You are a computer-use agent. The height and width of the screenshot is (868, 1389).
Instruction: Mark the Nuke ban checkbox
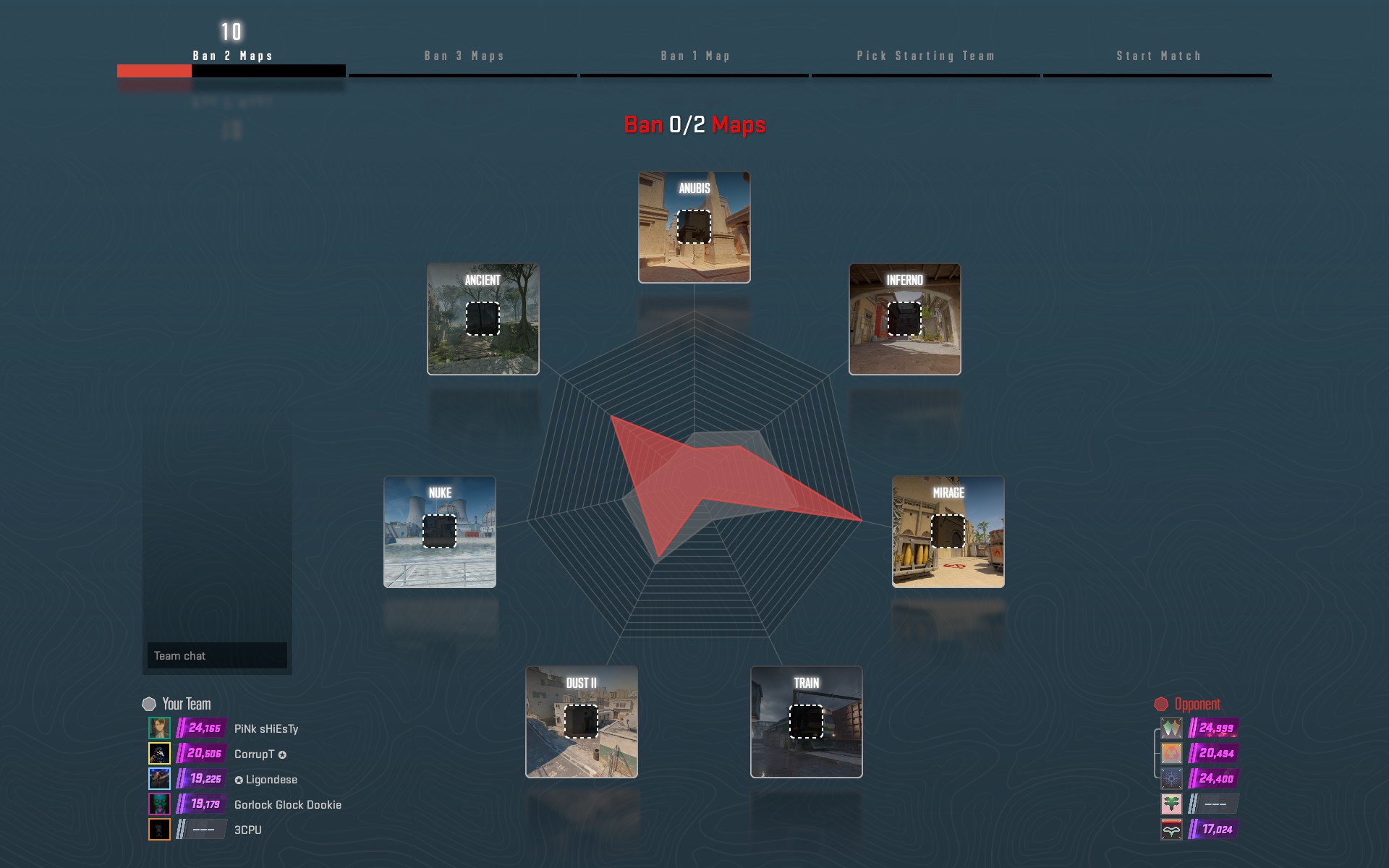(439, 532)
